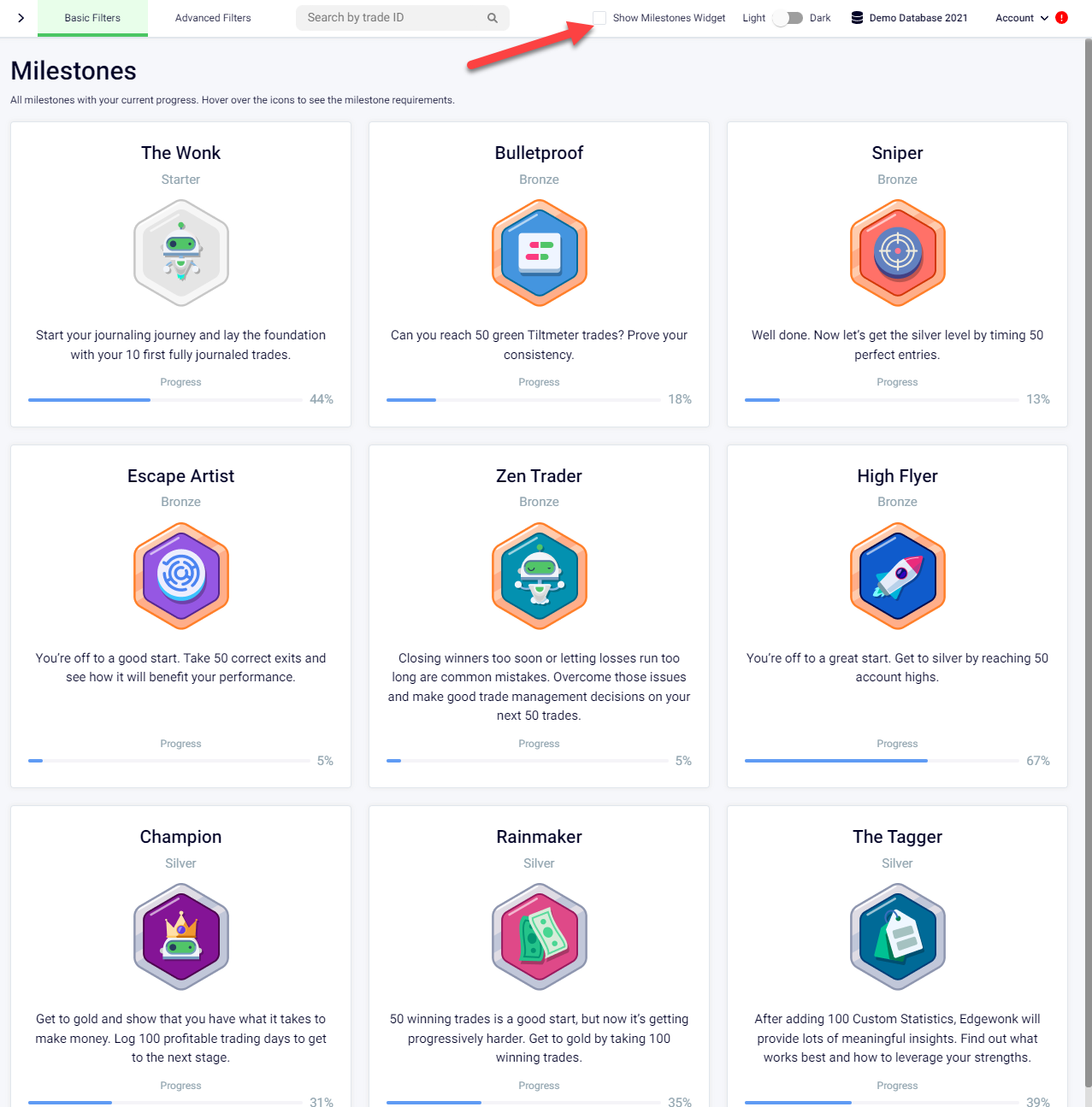The width and height of the screenshot is (1092, 1107).
Task: Select the Bulletproof bronze badge icon
Action: (539, 253)
